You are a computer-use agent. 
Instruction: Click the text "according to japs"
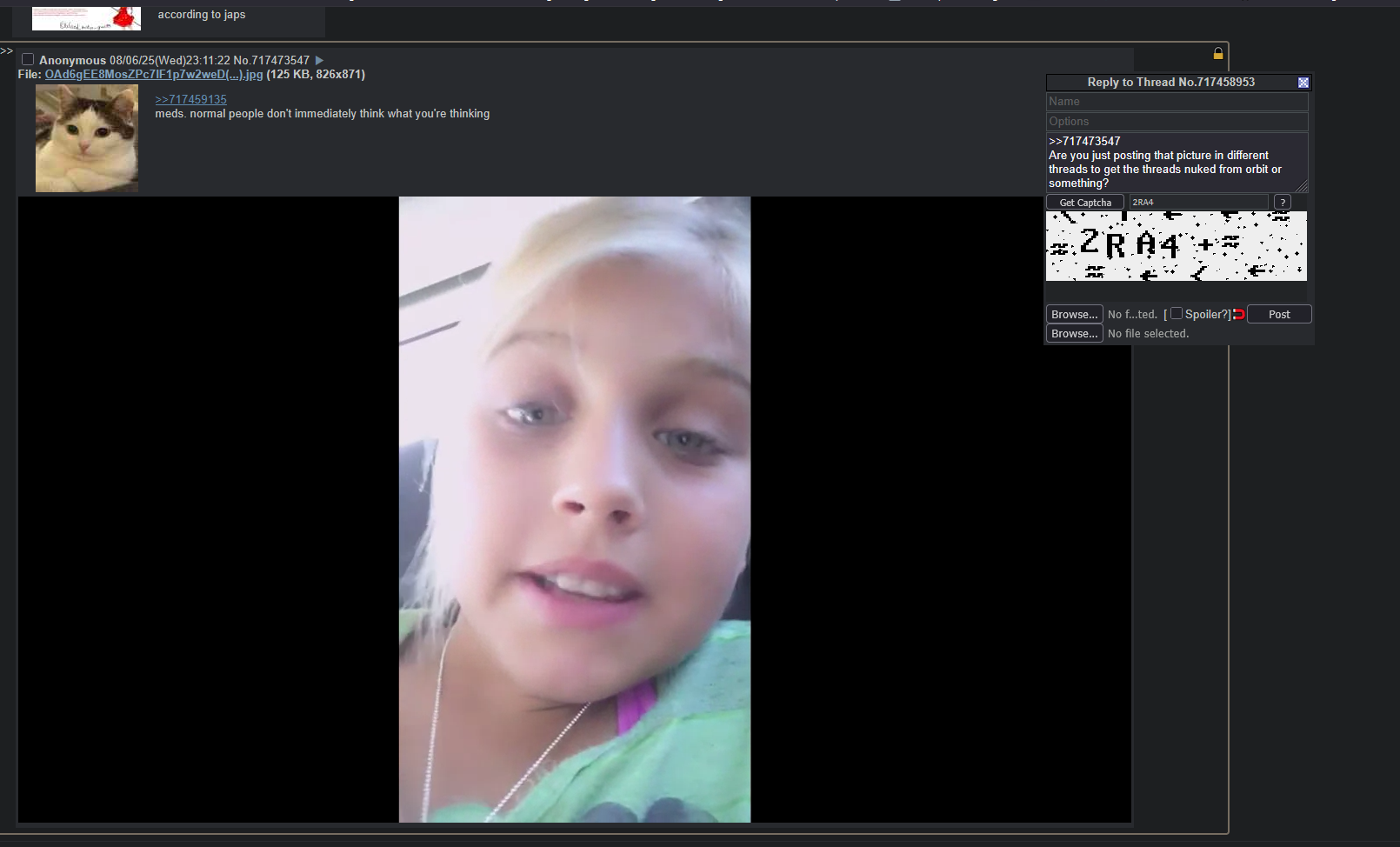point(202,15)
